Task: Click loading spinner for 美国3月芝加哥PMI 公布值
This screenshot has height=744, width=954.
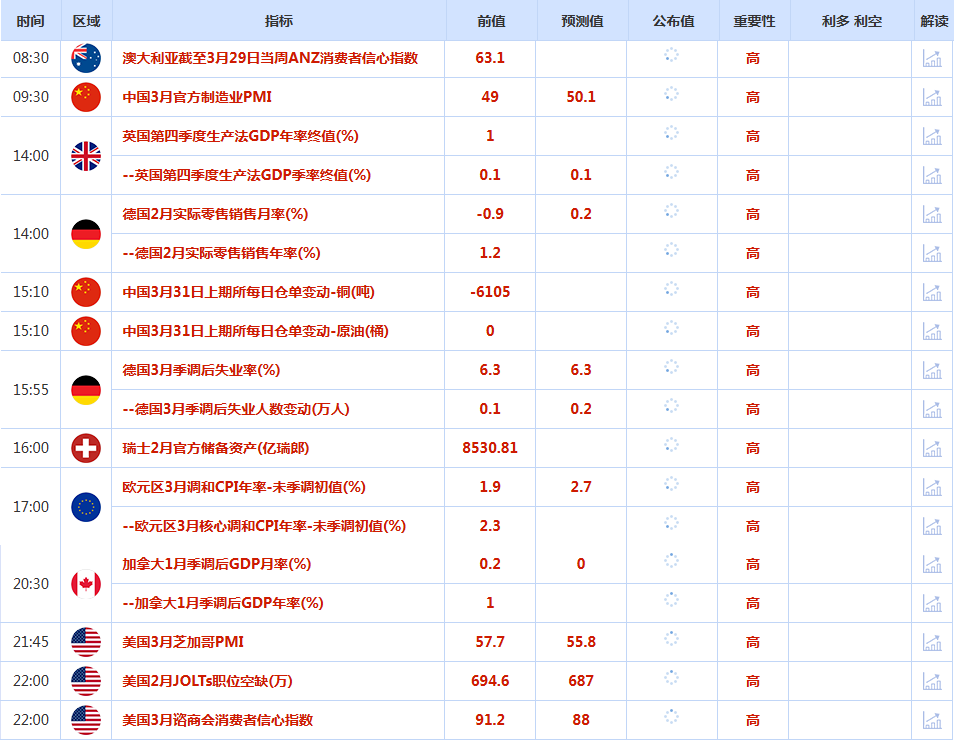Action: (671, 638)
